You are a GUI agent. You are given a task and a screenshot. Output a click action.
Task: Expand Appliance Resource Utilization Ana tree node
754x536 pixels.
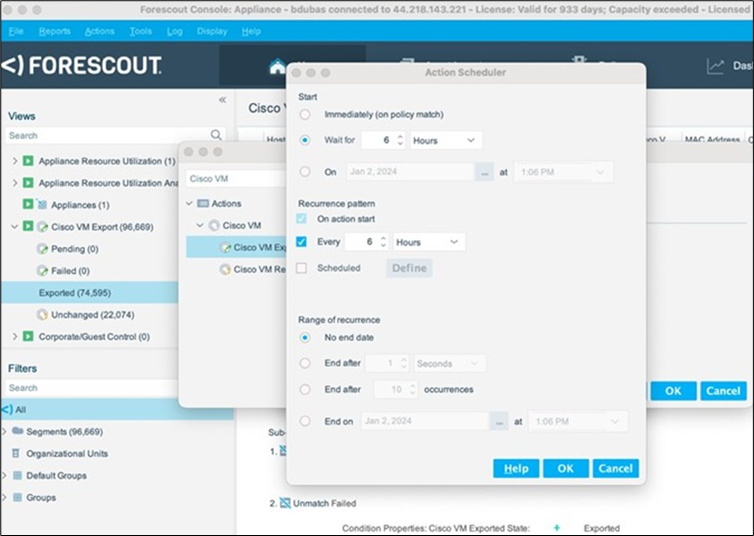pyautogui.click(x=15, y=183)
